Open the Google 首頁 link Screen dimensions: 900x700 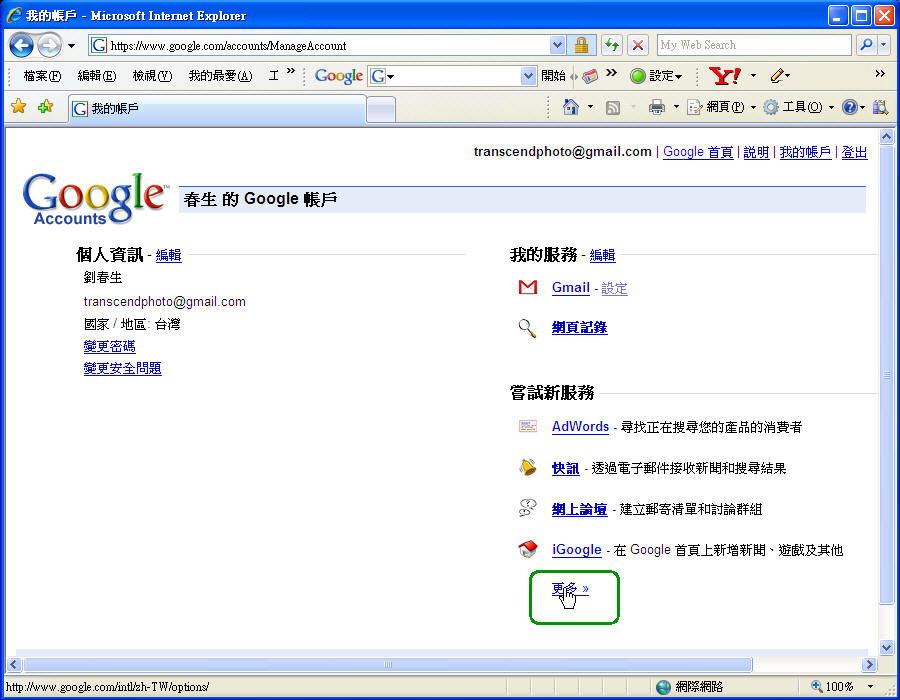pos(698,152)
